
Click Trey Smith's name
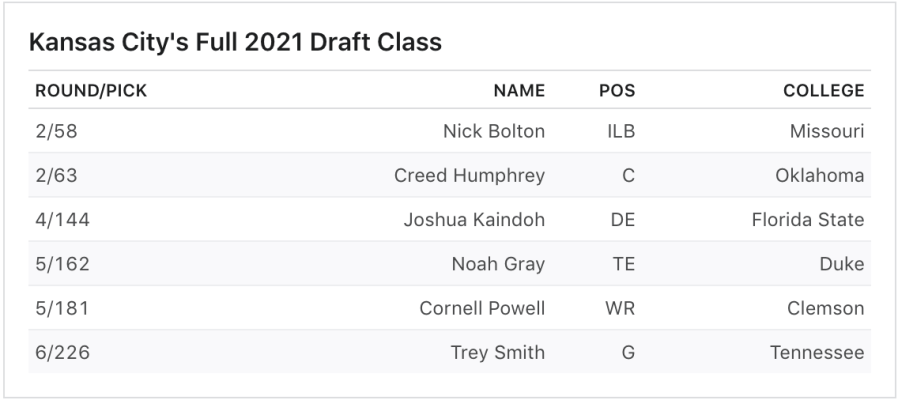pos(498,352)
